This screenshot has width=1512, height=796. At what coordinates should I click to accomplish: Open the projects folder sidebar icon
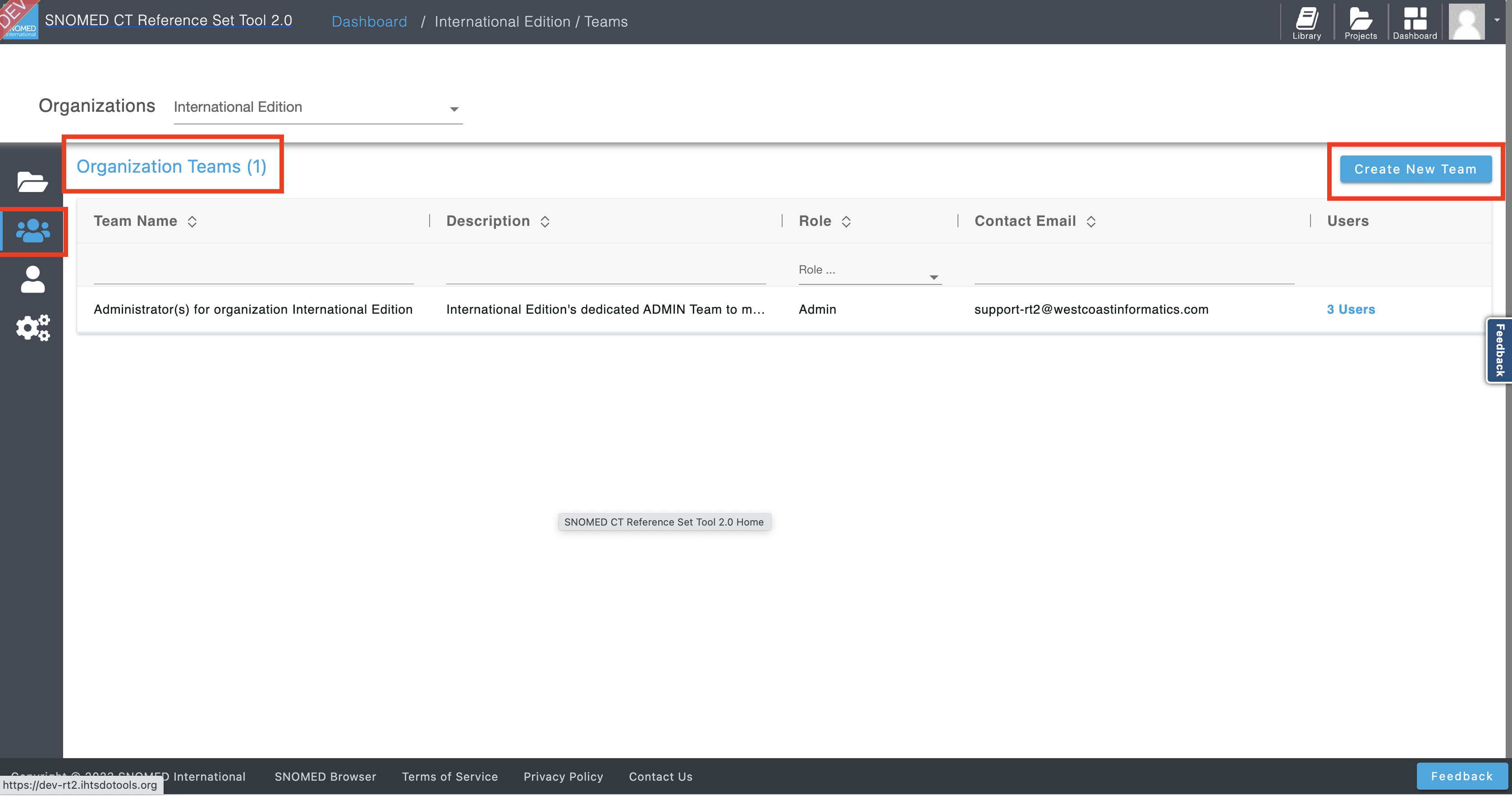pos(32,181)
